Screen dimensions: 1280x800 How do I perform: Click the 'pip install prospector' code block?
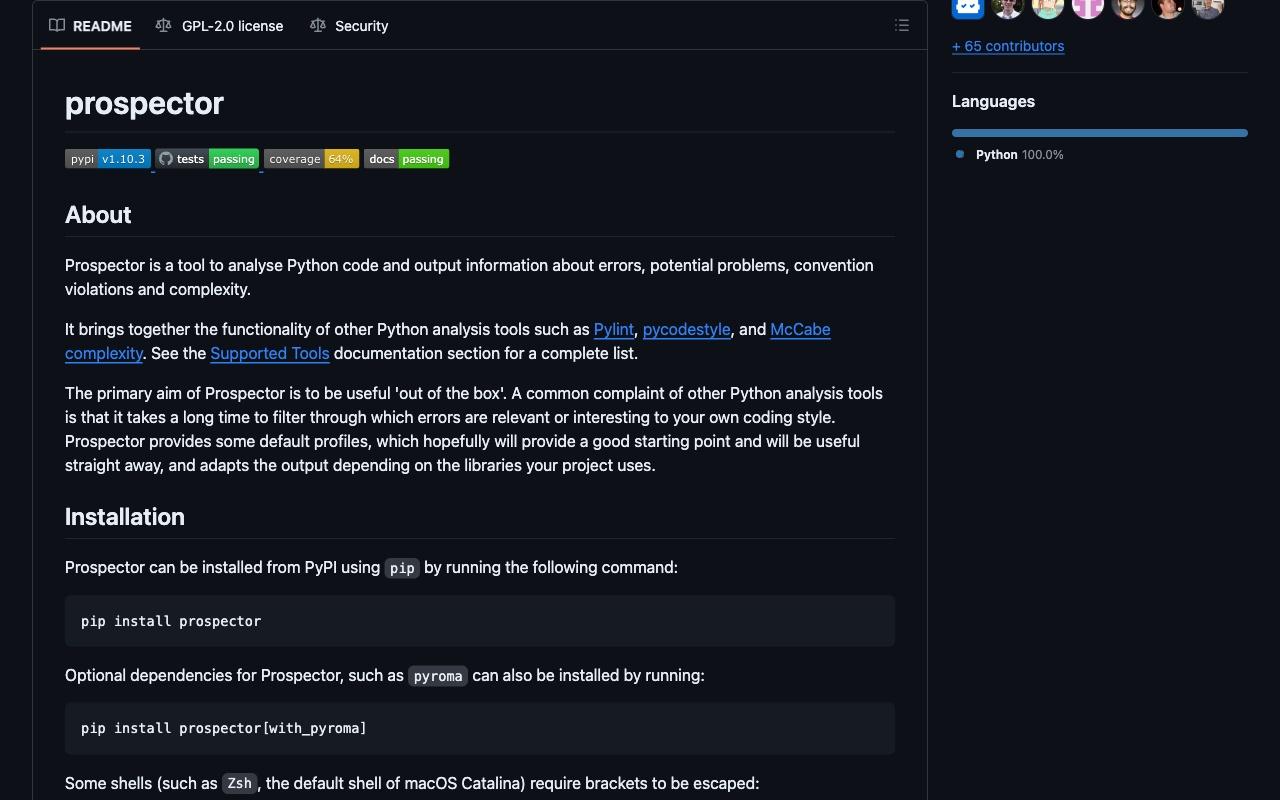pyautogui.click(x=480, y=621)
